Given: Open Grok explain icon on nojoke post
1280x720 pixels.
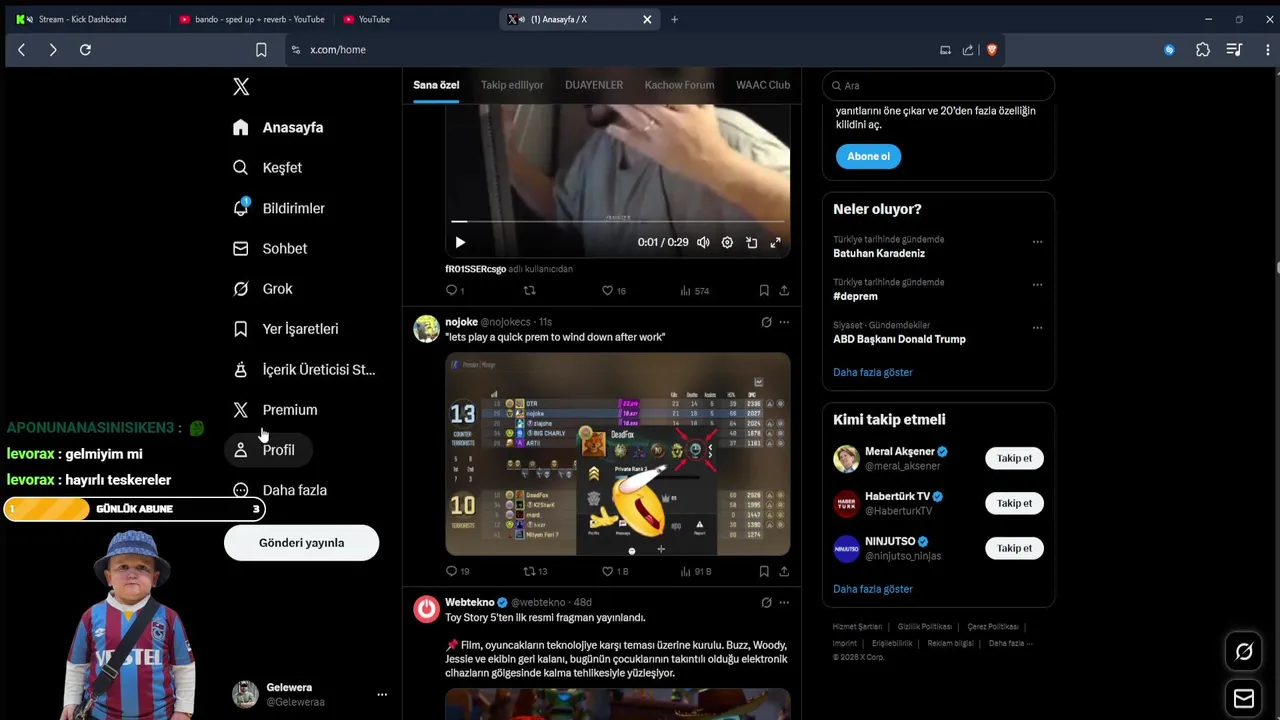Looking at the screenshot, I should pos(766,322).
